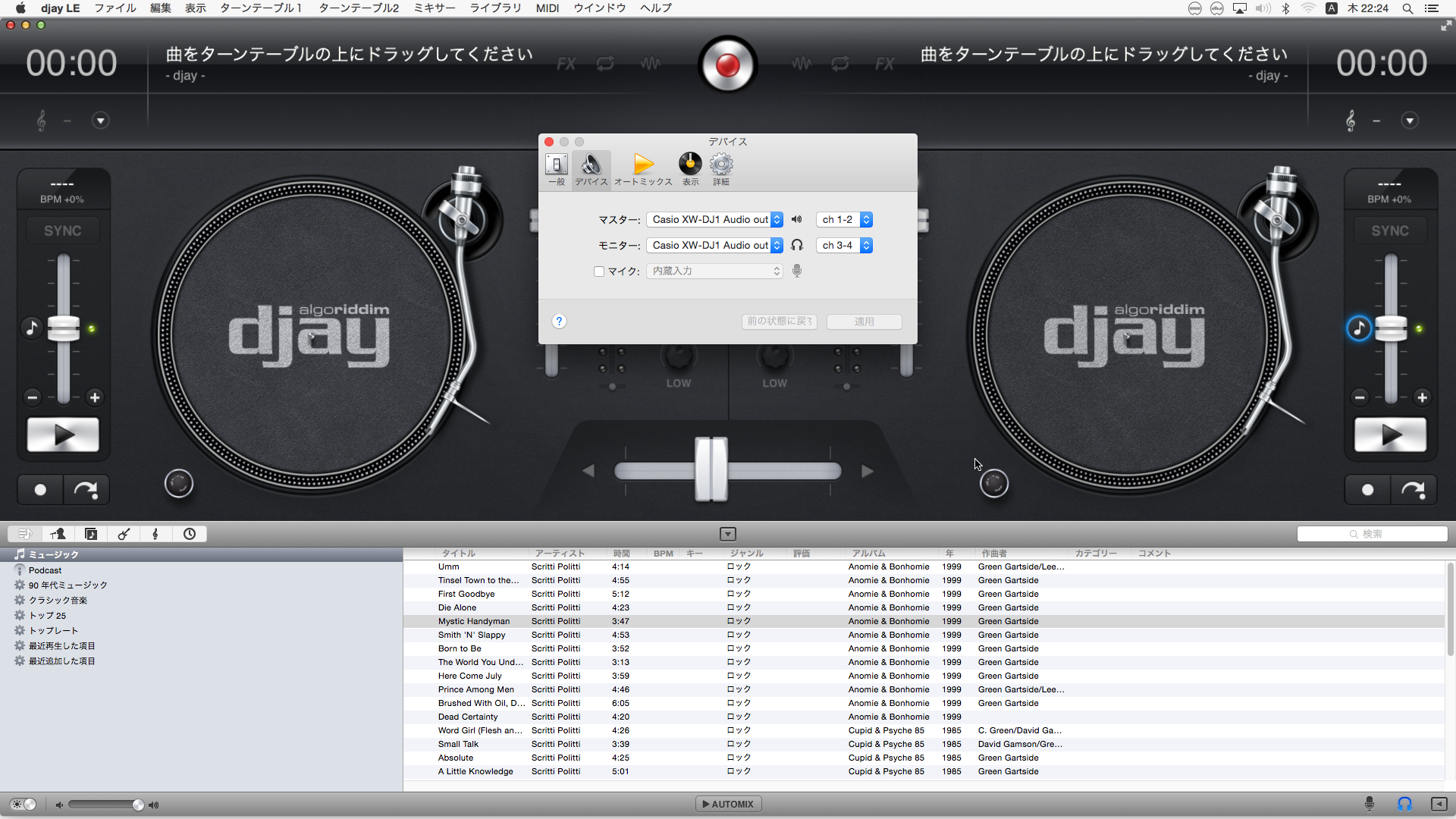Open the disabled 内蔵入力 mic dropdown
This screenshot has width=1456, height=819.
coord(715,271)
